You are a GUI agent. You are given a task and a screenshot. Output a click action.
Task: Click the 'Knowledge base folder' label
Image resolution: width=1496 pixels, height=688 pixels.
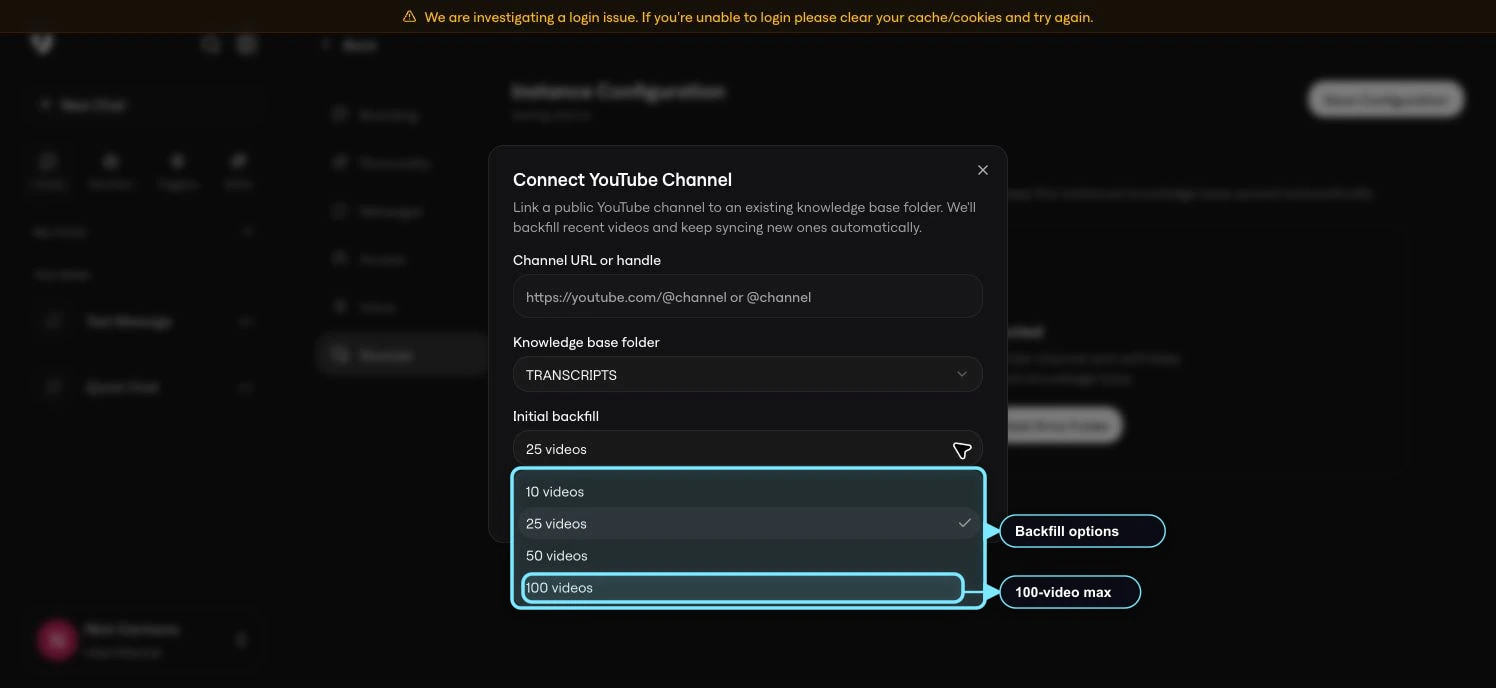point(586,342)
